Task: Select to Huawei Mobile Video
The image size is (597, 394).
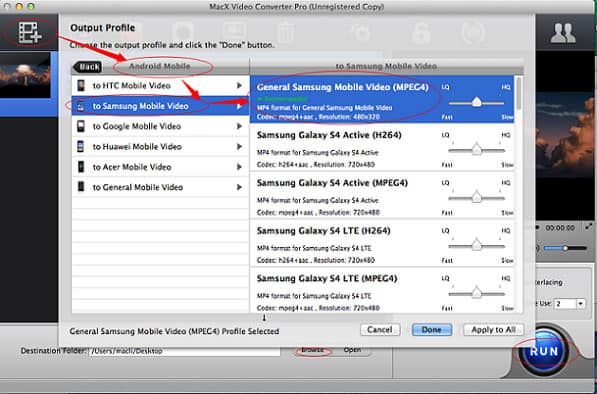Action: [x=160, y=147]
